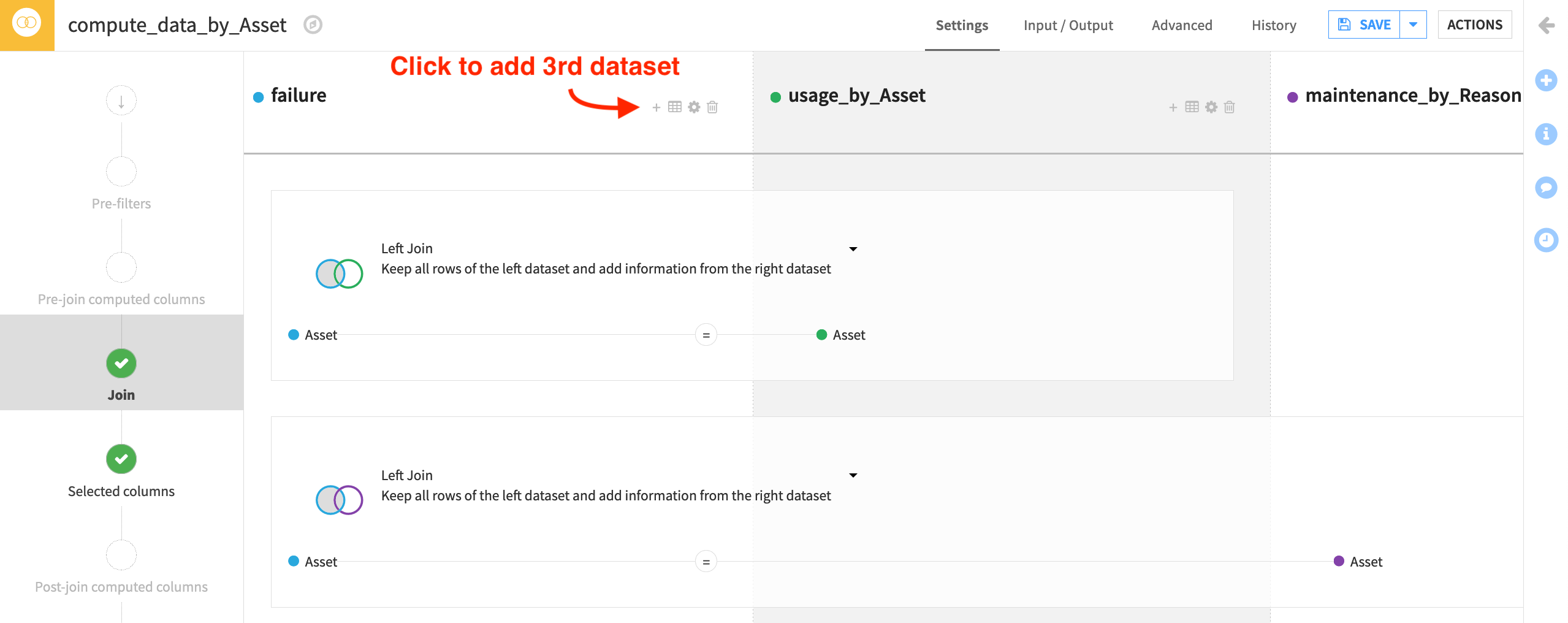Select the empty Pre-filters step circle
This screenshot has height=623, width=1568.
pos(121,172)
